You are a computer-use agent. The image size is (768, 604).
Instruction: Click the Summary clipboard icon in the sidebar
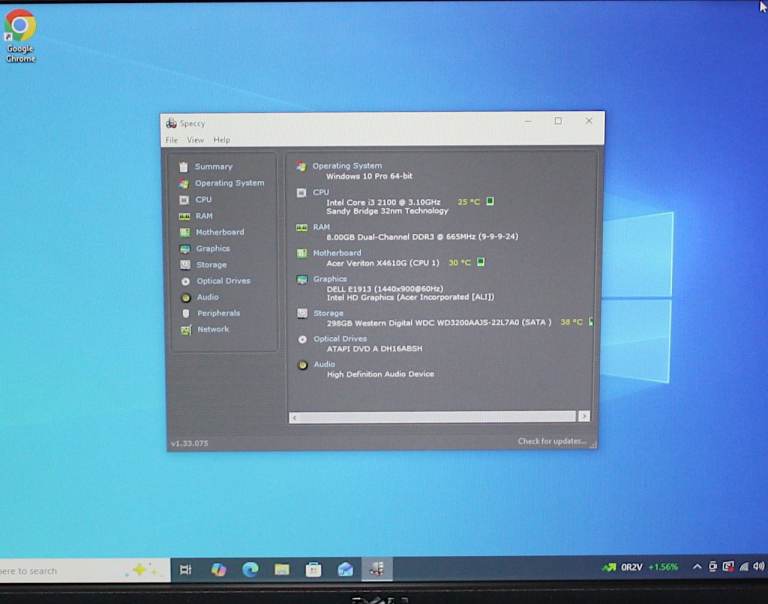click(184, 167)
